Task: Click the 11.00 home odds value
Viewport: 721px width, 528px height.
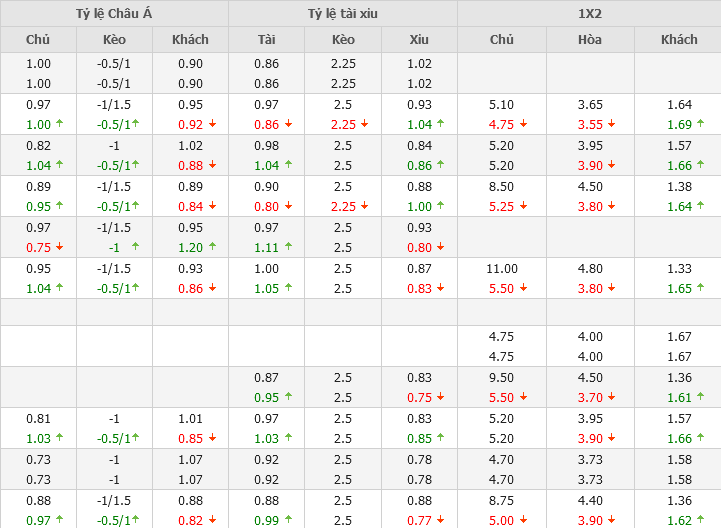Action: point(502,268)
